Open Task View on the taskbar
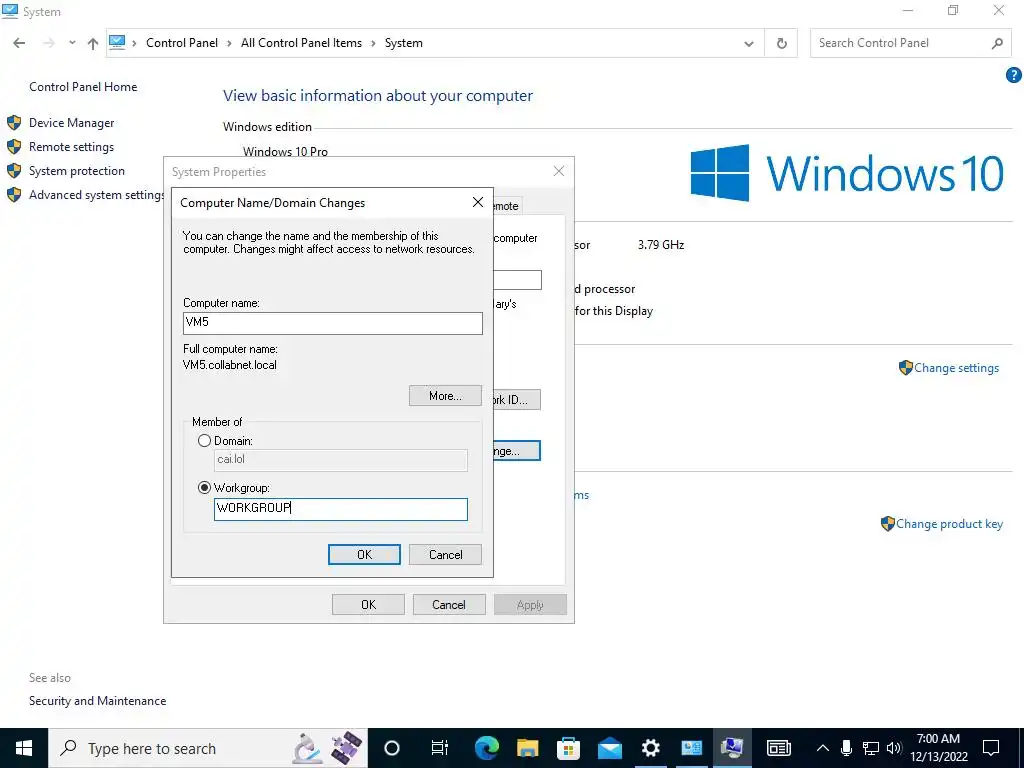The height and width of the screenshot is (768, 1024). [440, 748]
